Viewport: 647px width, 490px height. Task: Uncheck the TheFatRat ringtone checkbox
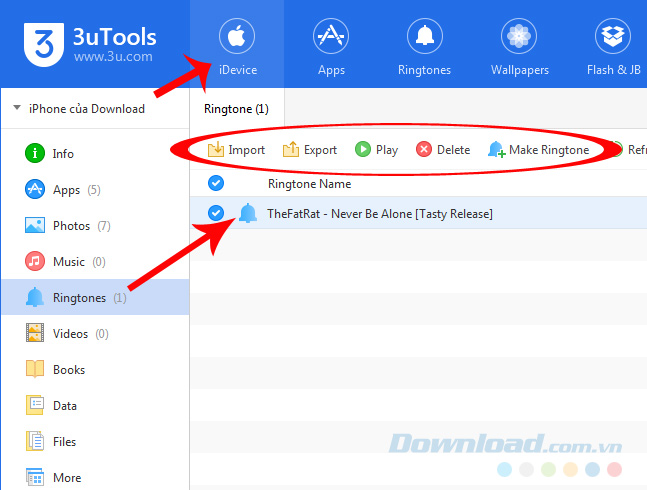pyautogui.click(x=216, y=213)
